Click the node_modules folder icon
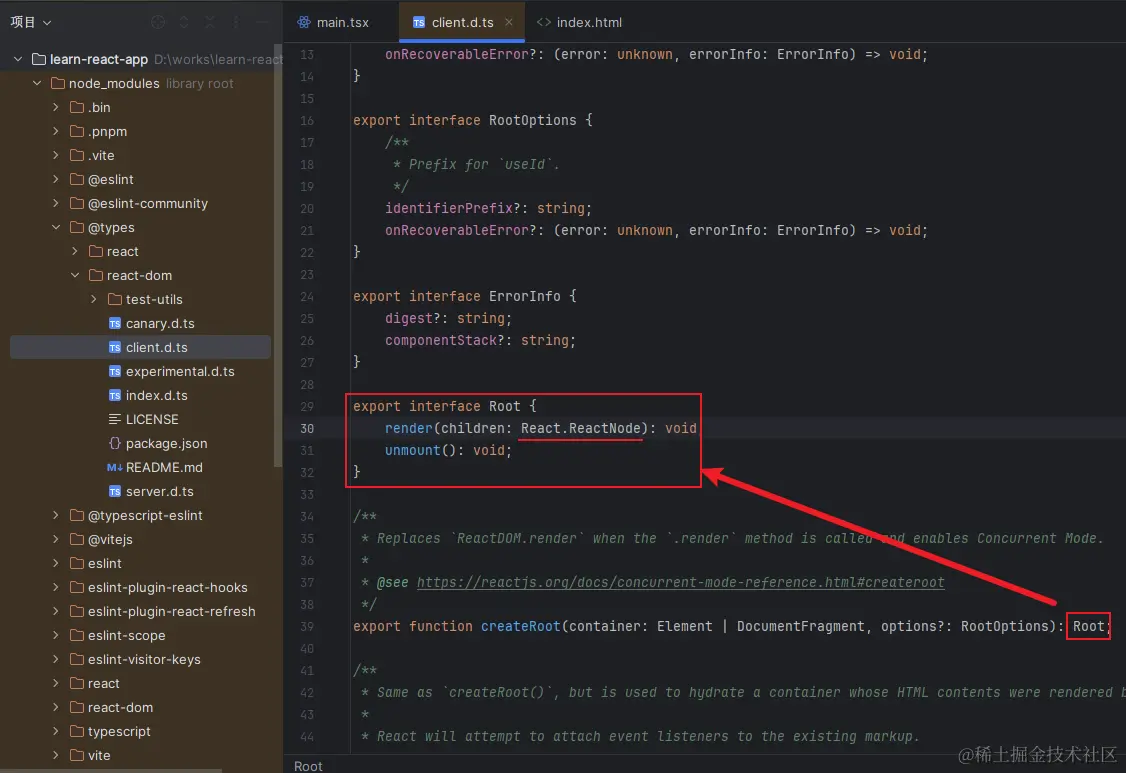 click(58, 83)
